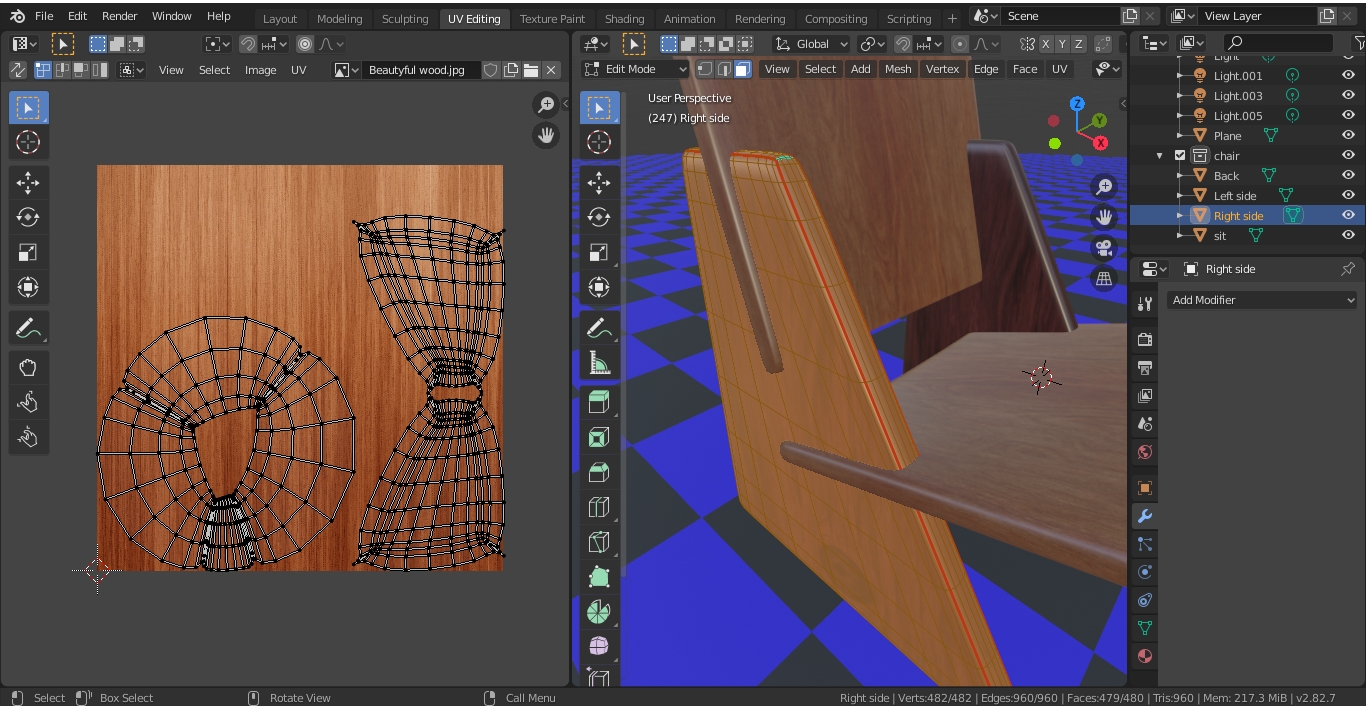
Task: Select the Grab tool in UV editor
Action: (28, 368)
